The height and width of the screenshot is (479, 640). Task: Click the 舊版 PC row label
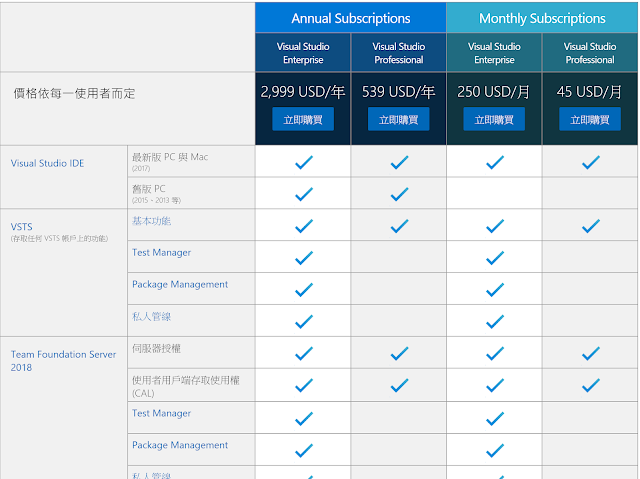tap(149, 189)
